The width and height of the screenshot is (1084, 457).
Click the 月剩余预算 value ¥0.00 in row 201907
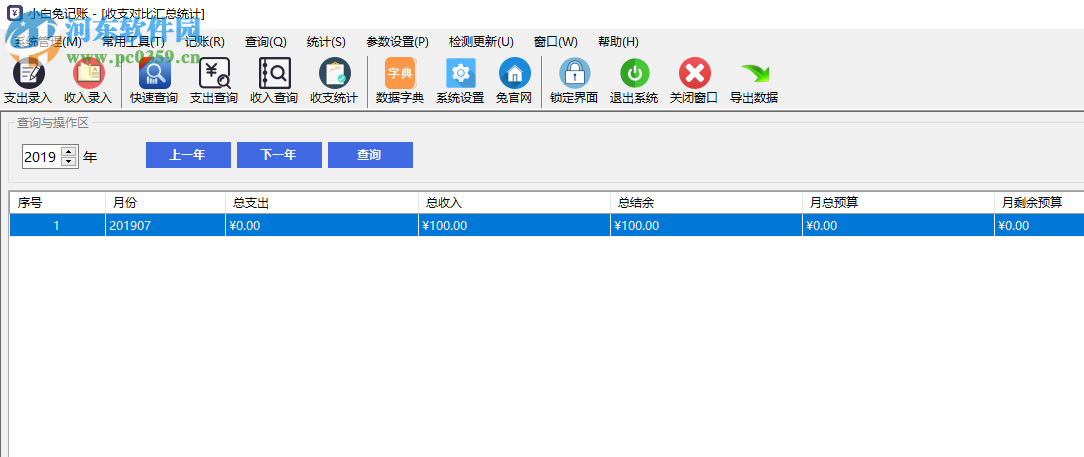(1040, 225)
